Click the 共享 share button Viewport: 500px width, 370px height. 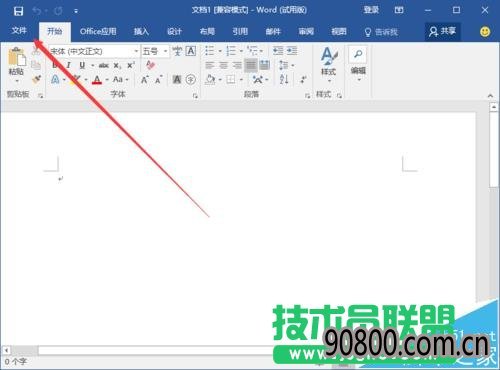(x=442, y=31)
